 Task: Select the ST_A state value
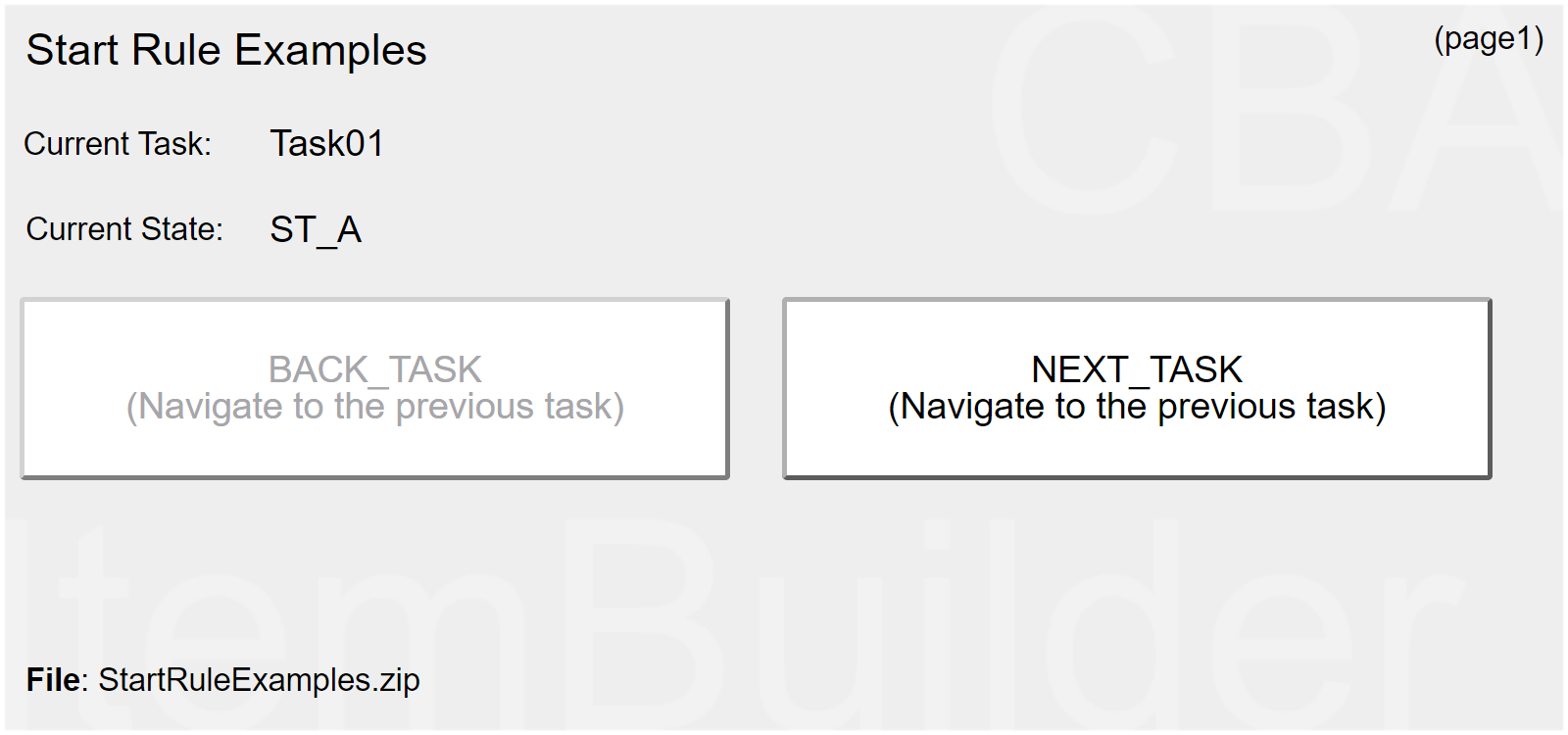pyautogui.click(x=316, y=230)
